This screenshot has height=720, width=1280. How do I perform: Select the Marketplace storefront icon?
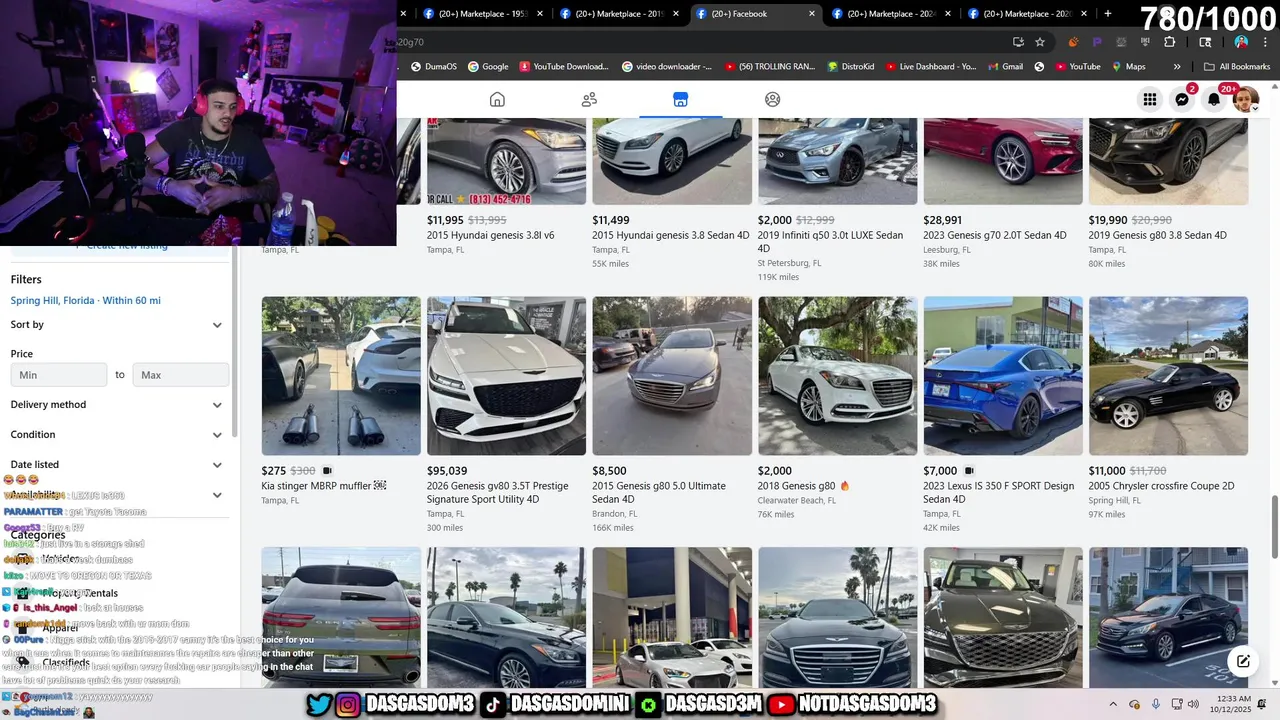tap(680, 99)
